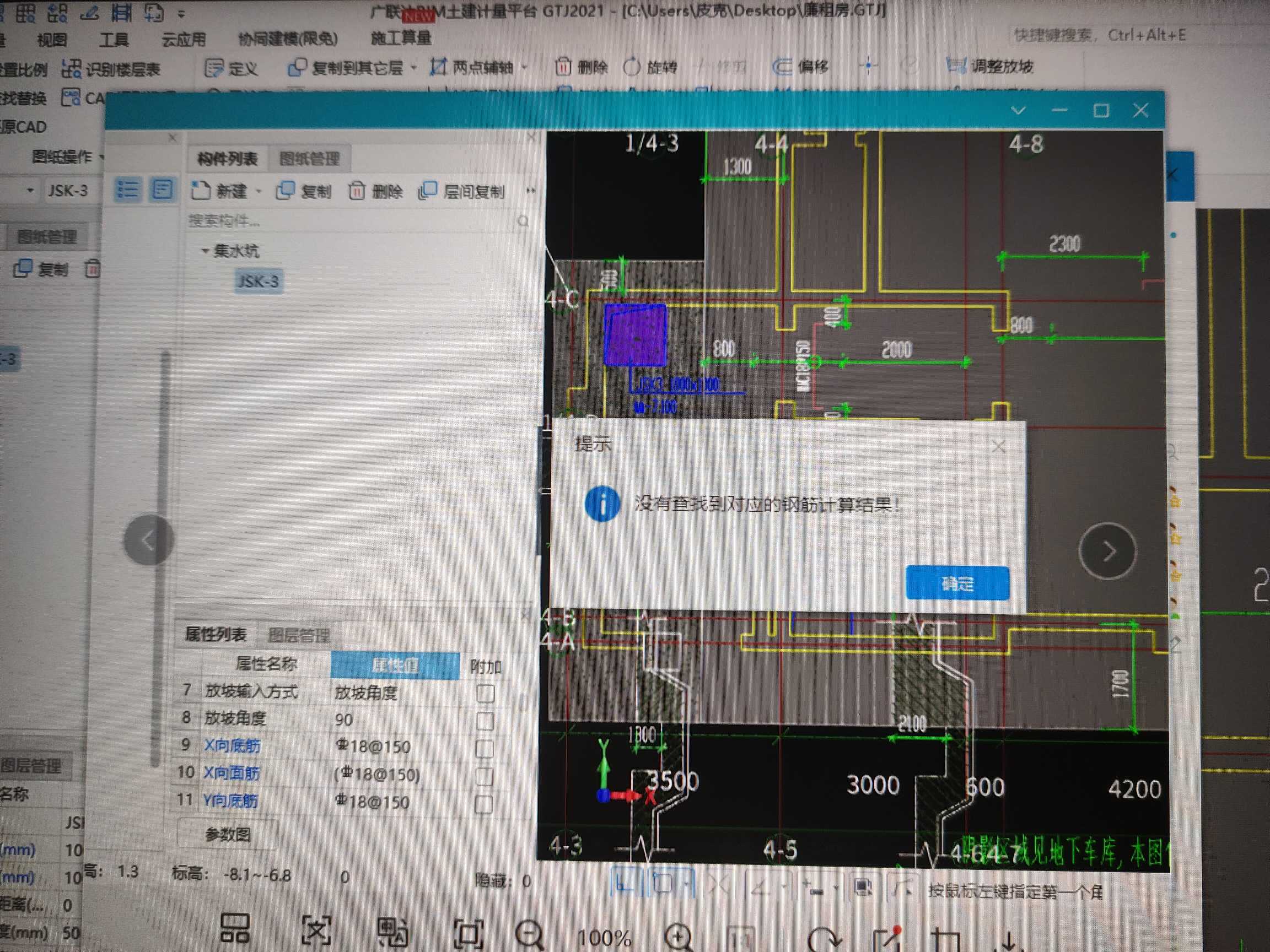Click the 1:1 actual size icon
Screen dimensions: 1270x952
point(740,939)
